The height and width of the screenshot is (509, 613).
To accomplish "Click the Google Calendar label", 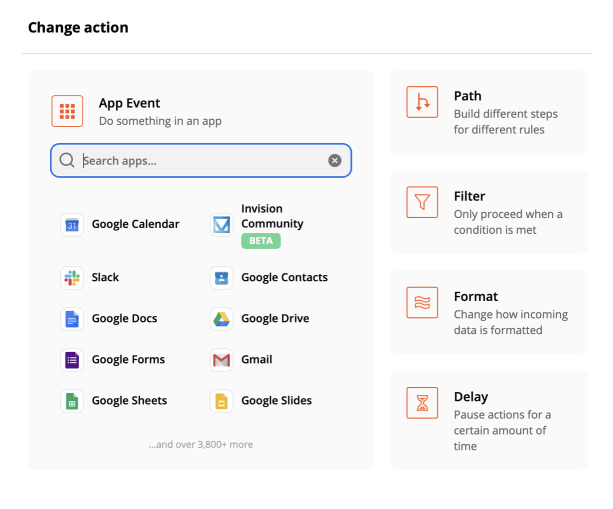I will click(136, 224).
